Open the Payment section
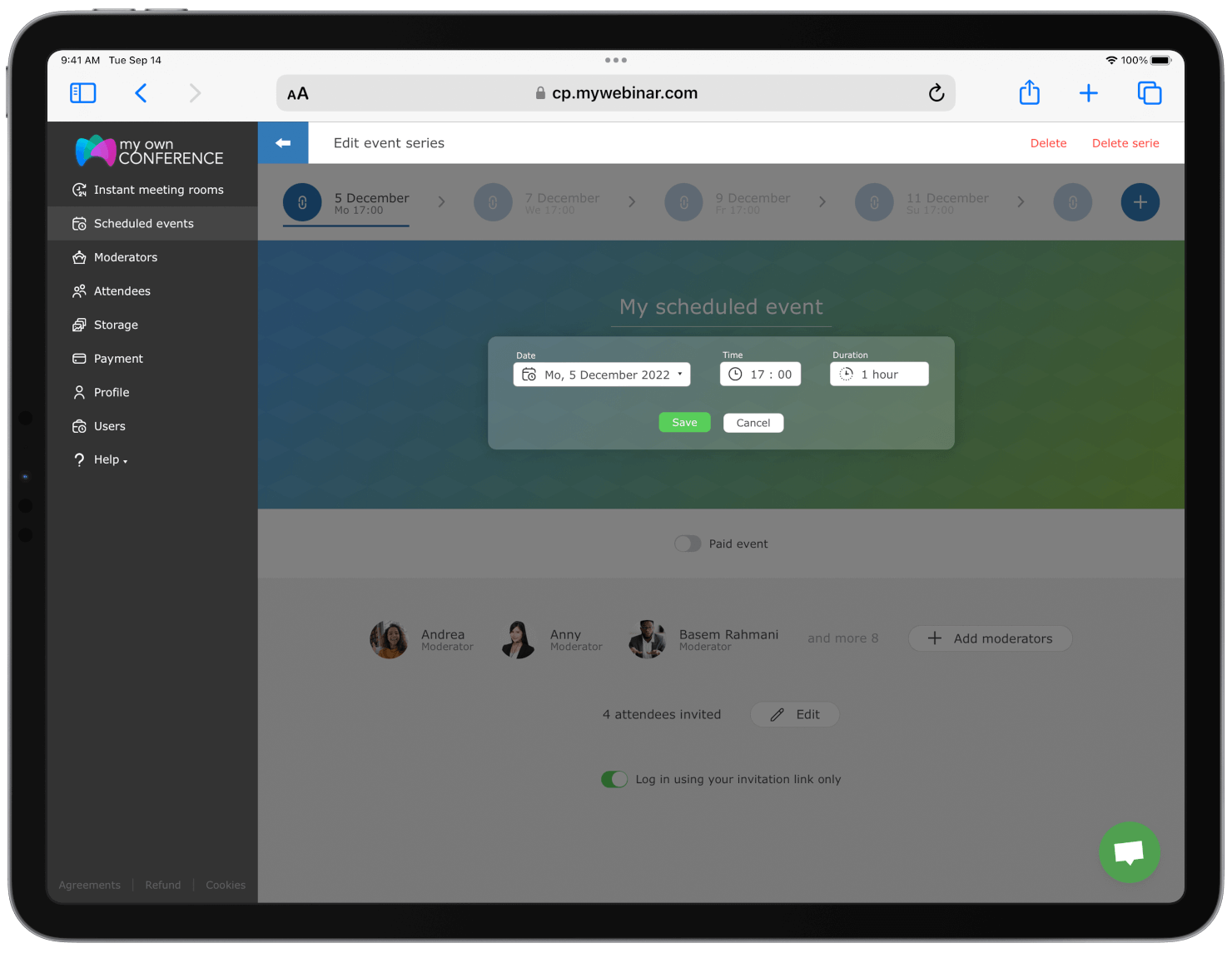This screenshot has width=1232, height=953. (x=118, y=358)
